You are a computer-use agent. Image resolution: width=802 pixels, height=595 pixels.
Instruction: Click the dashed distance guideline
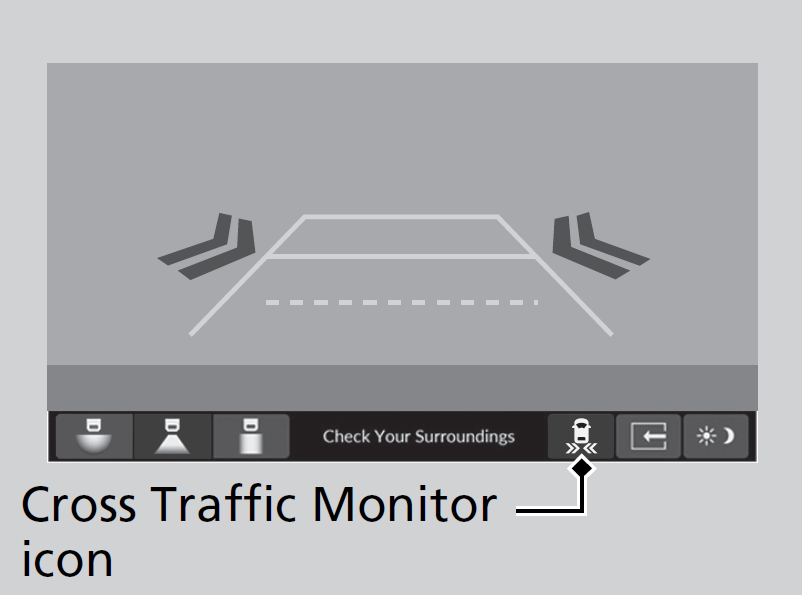(x=402, y=302)
